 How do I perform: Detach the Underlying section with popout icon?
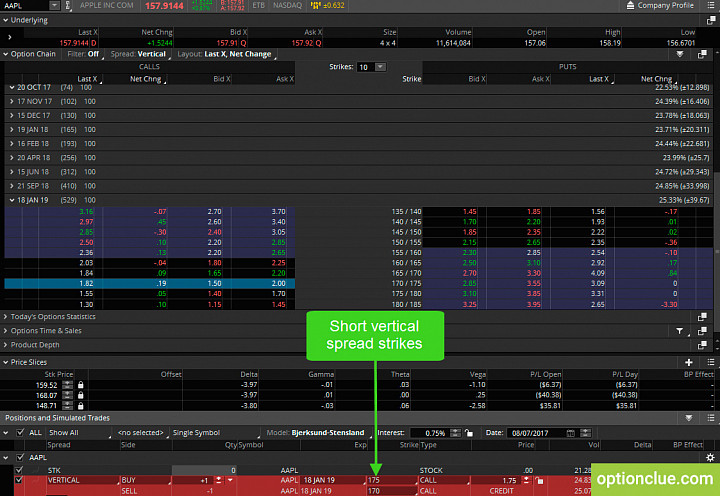pos(711,20)
